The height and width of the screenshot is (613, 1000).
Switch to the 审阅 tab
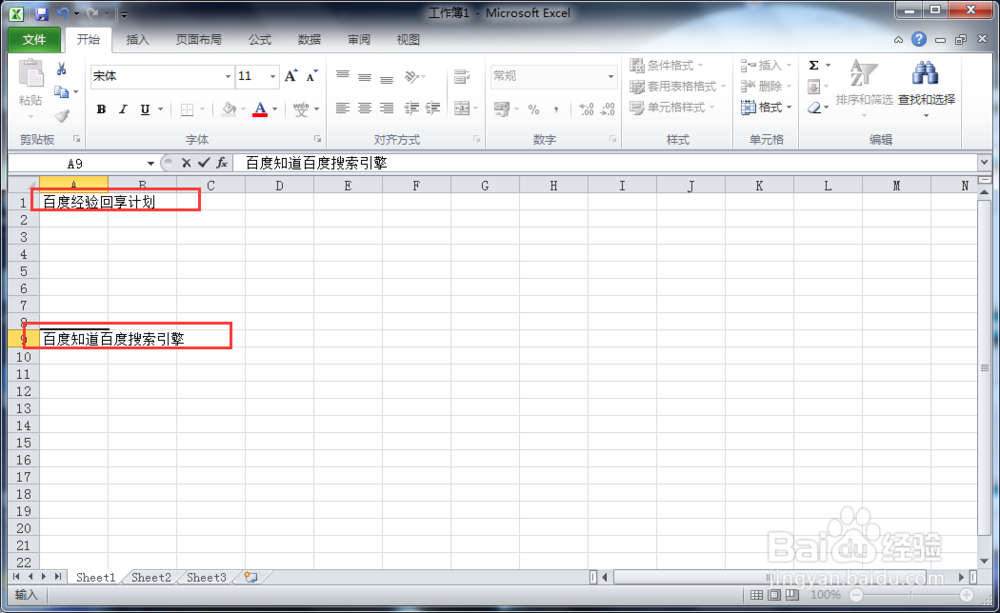click(x=358, y=40)
